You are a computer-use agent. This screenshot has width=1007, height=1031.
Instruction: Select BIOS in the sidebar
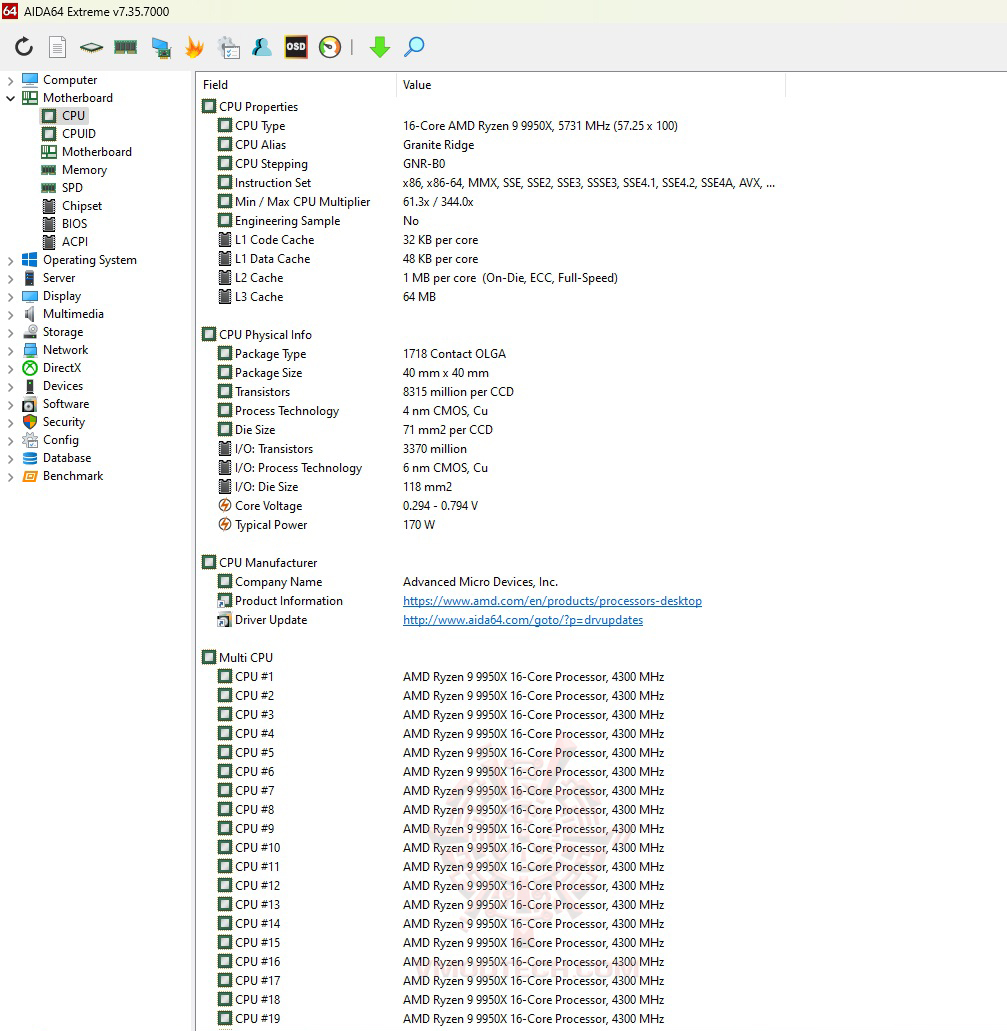pyautogui.click(x=74, y=224)
